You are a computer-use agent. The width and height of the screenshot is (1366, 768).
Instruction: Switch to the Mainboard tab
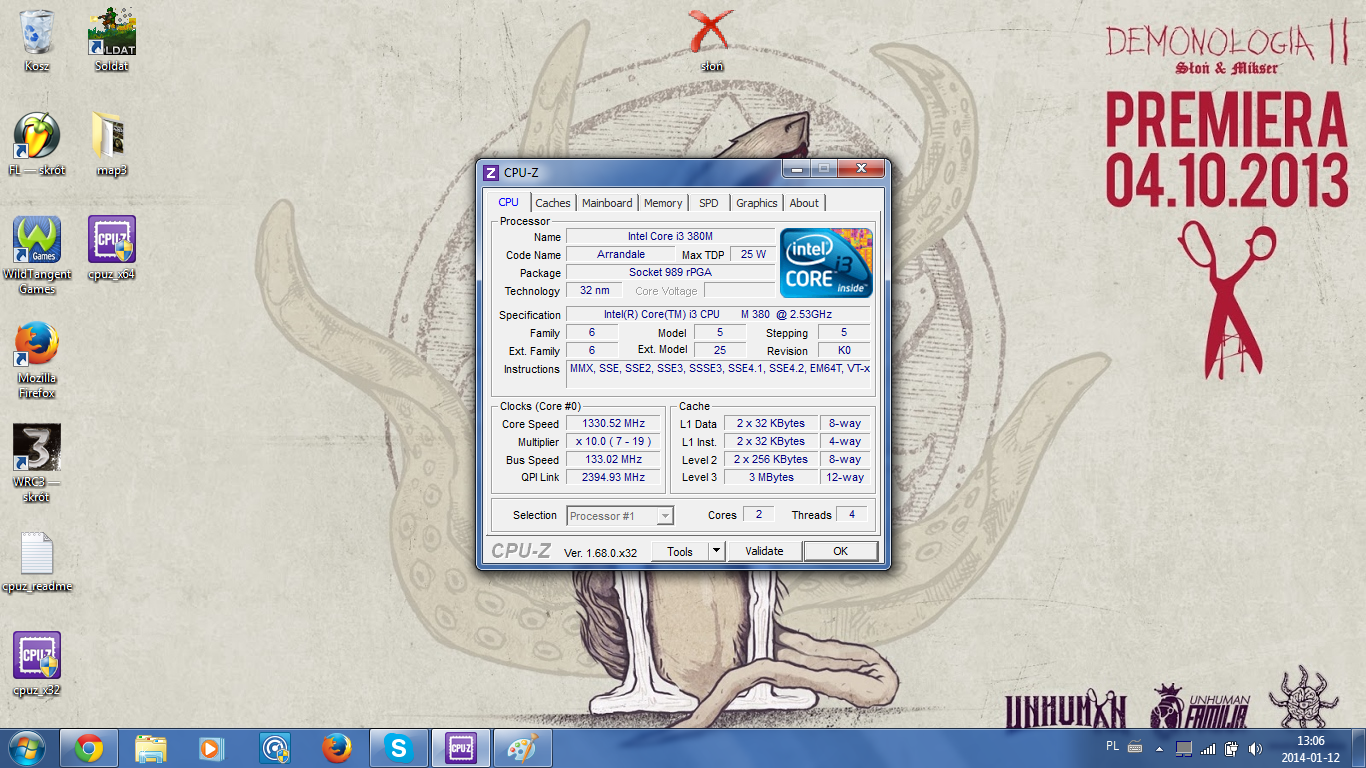pos(607,203)
